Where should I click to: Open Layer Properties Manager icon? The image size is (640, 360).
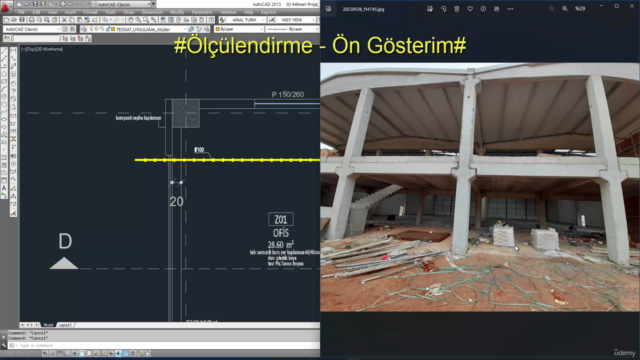[84, 29]
